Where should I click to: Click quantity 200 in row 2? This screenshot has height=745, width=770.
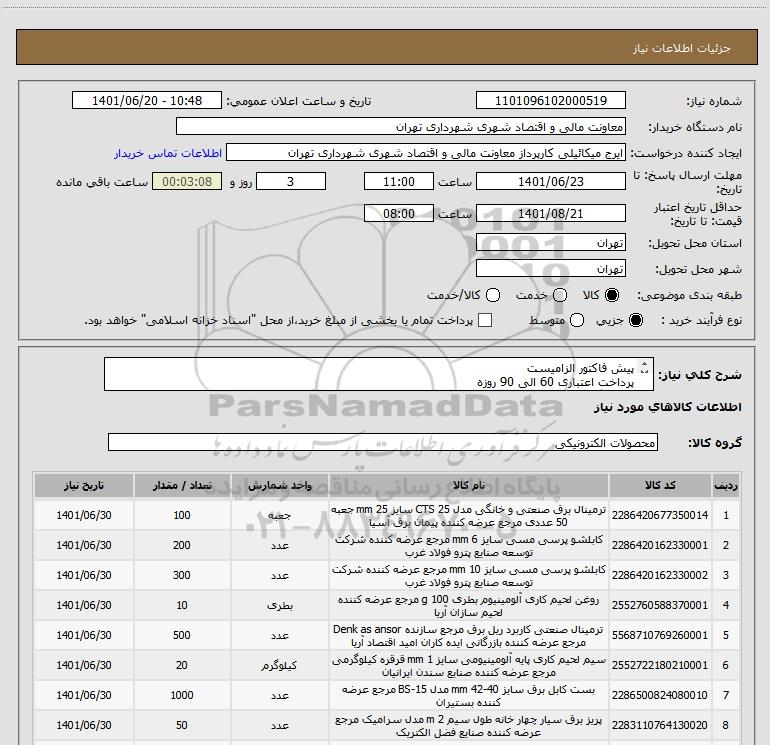pos(182,545)
